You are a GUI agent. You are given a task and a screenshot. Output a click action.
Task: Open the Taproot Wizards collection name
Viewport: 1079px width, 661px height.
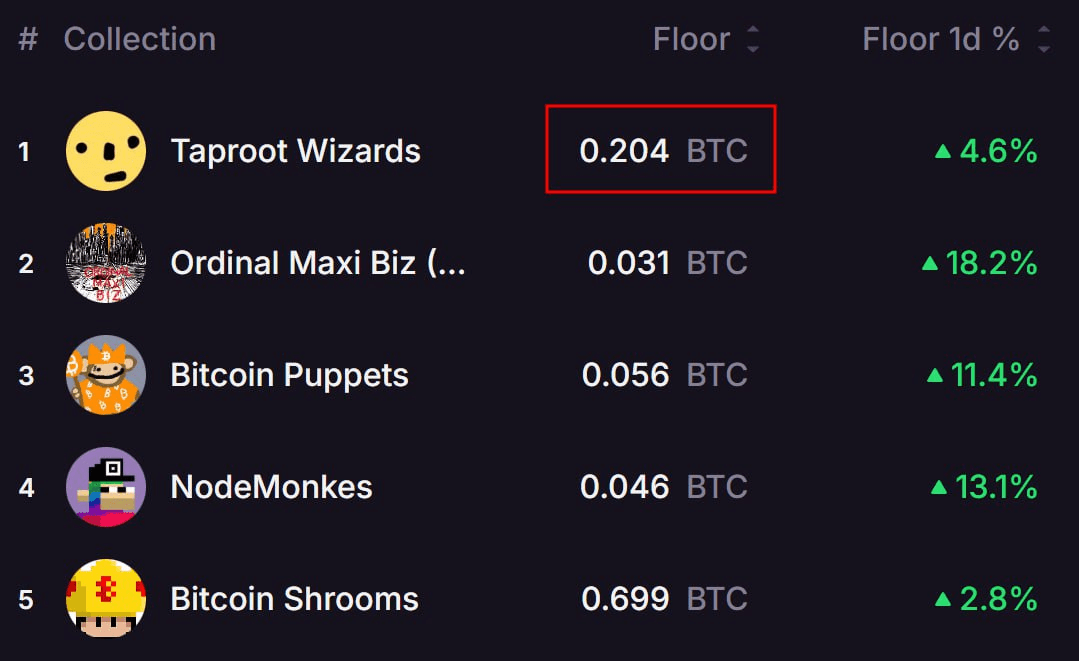[296, 151]
